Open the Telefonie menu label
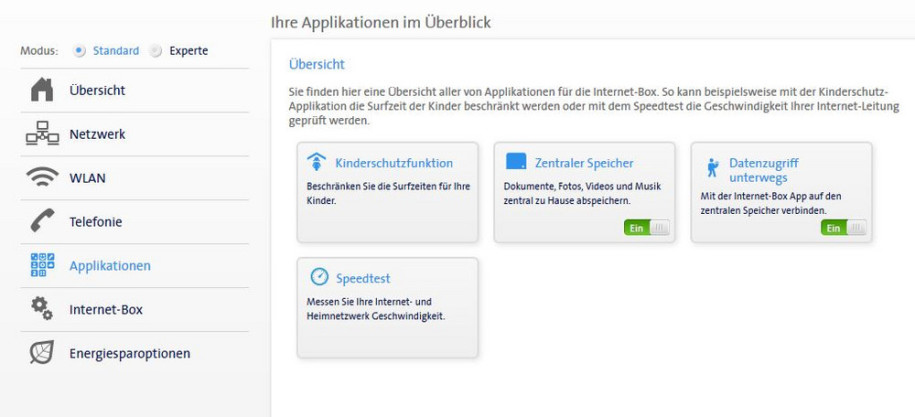Image resolution: width=915 pixels, height=417 pixels. pos(96,222)
